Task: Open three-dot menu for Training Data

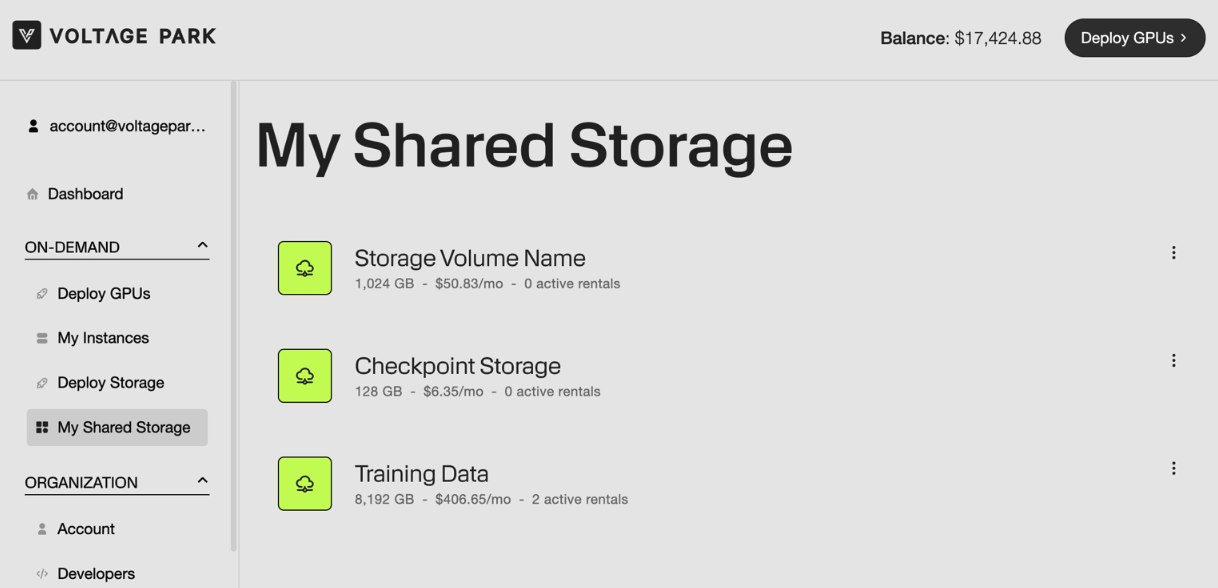Action: click(1173, 469)
